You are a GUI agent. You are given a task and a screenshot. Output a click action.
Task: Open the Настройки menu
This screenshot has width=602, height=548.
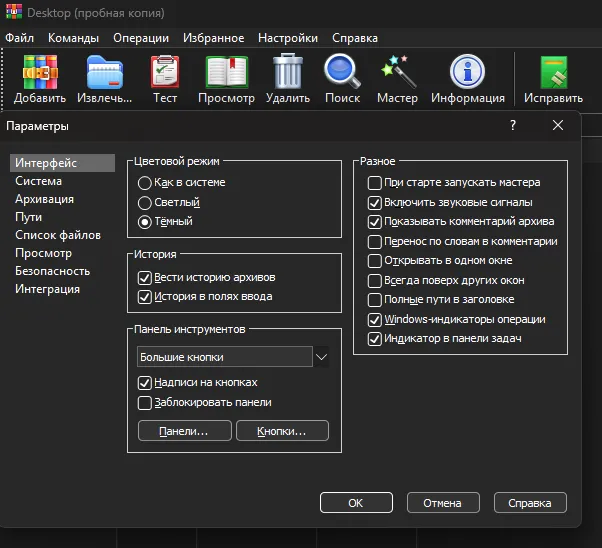click(288, 38)
